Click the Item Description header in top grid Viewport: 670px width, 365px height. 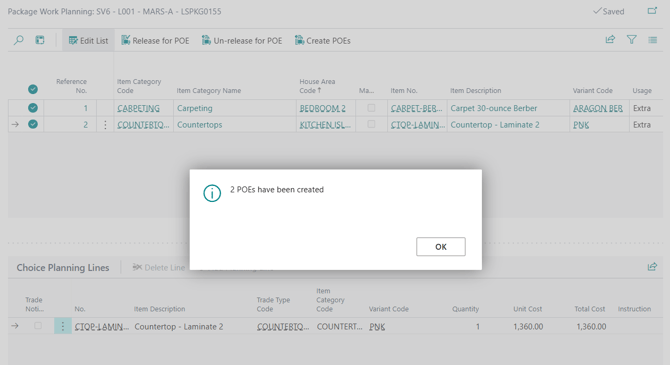tap(476, 91)
